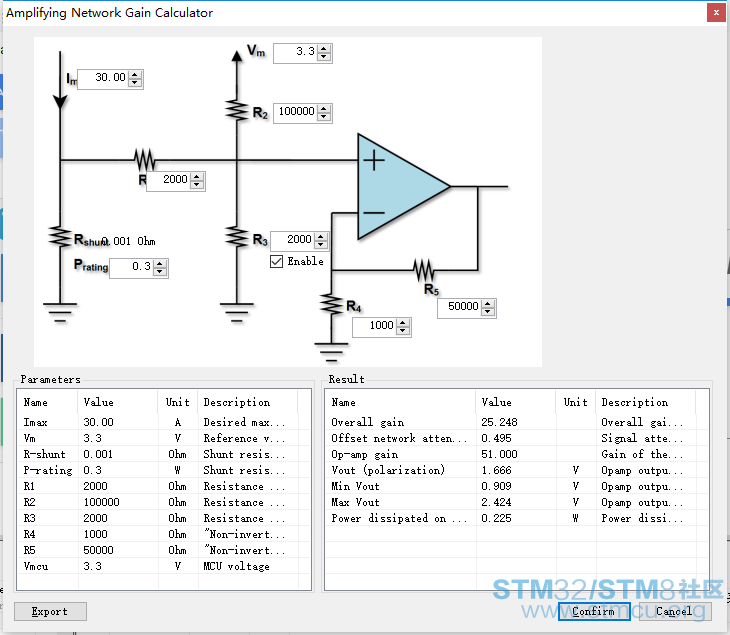
Task: Click the Value column header in Result
Action: pos(516,402)
